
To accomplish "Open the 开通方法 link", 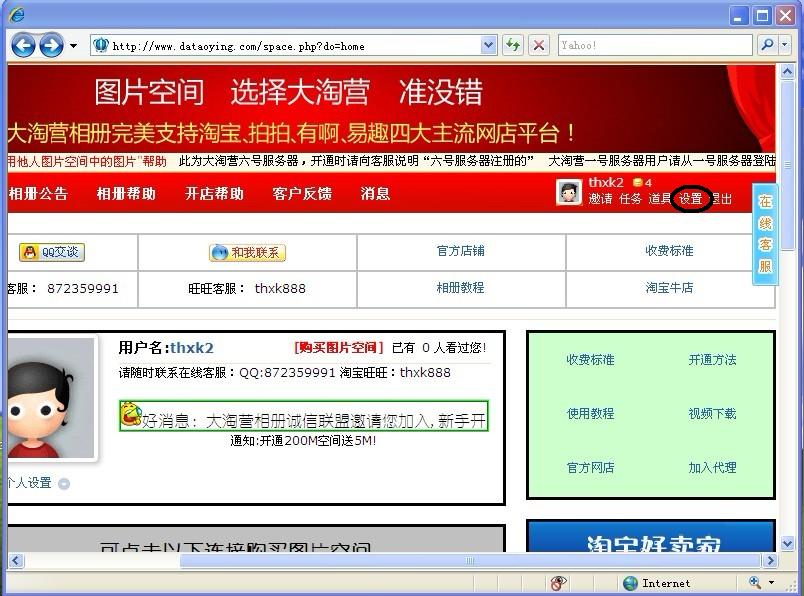I will pos(712,360).
